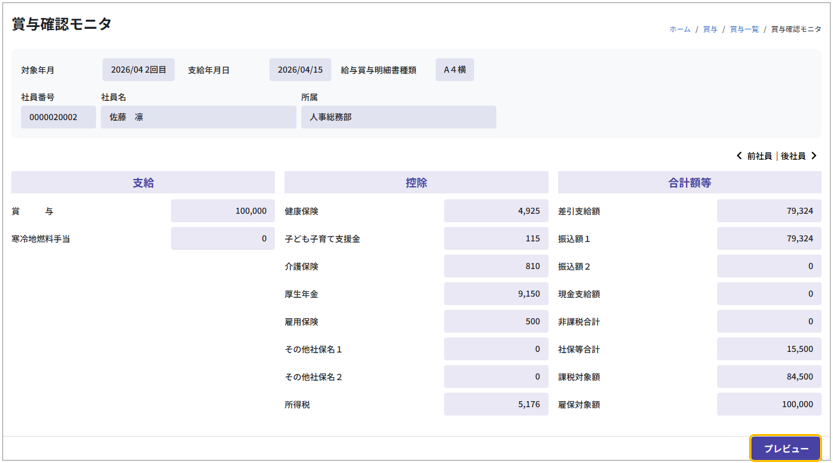
Task: Click the 所得税 amount field 5,176
Action: pos(496,405)
